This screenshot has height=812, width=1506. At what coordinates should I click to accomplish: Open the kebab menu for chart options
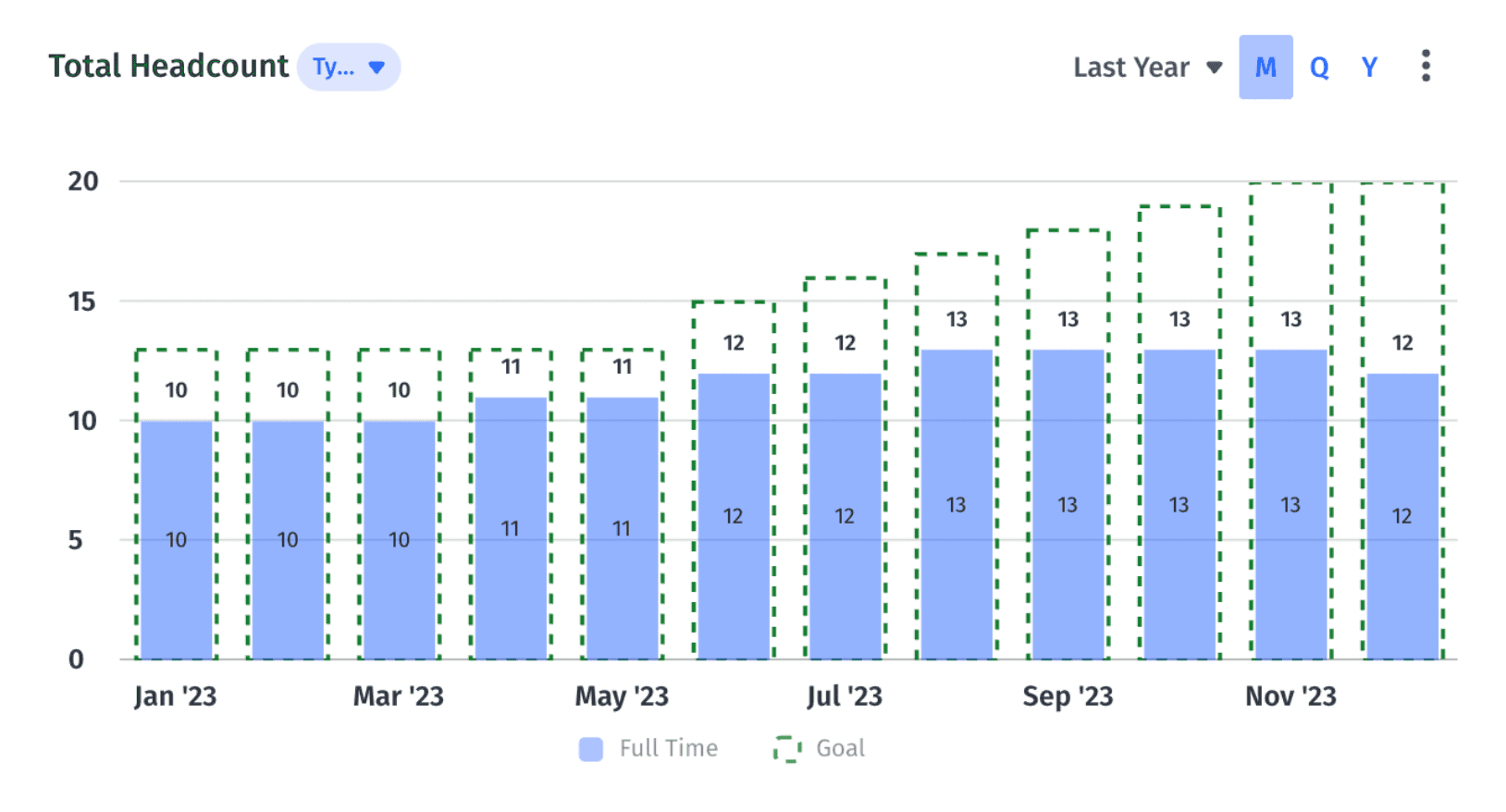(1426, 66)
